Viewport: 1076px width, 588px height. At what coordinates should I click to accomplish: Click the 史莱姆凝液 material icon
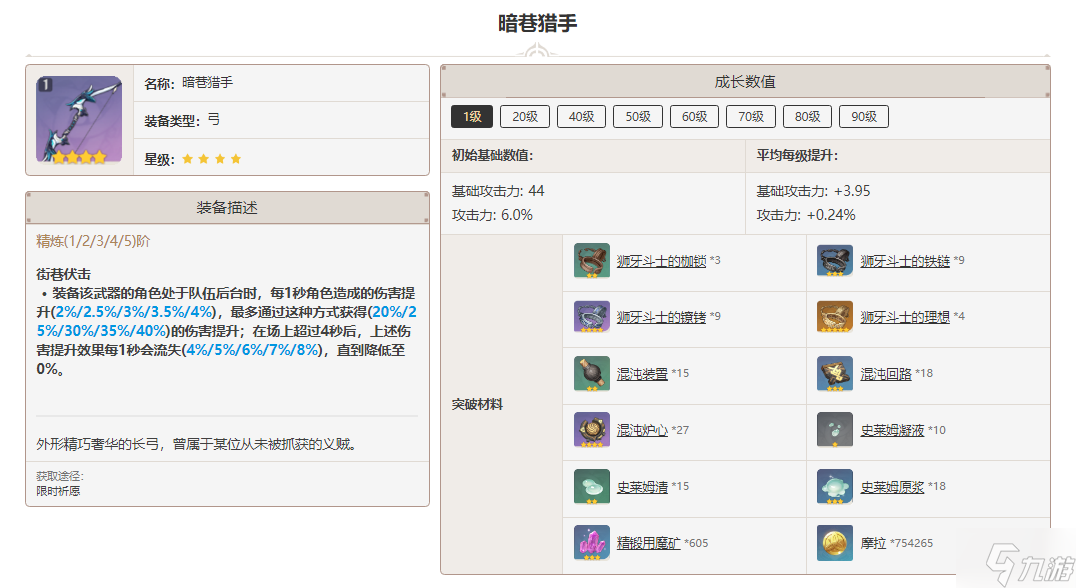click(x=835, y=430)
